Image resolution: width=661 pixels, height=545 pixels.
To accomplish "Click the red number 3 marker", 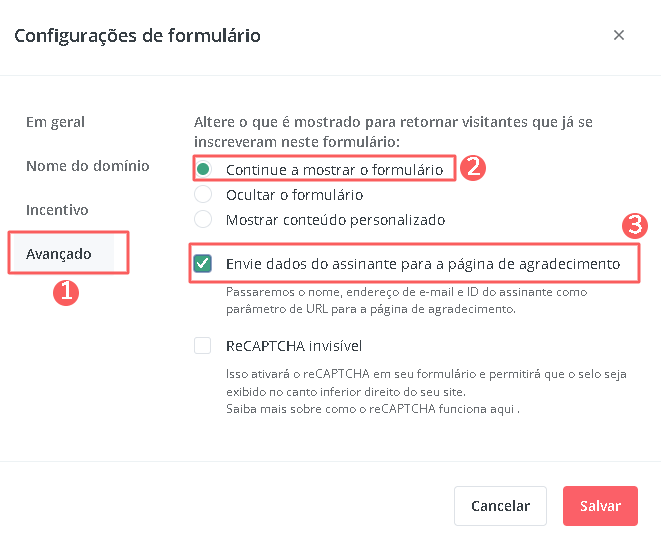I will coord(635,226).
